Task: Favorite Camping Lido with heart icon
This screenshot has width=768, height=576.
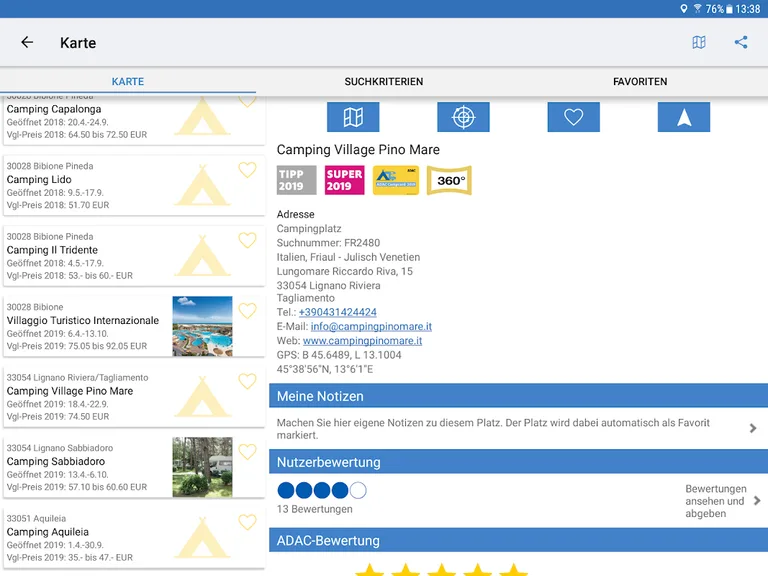Action: [247, 170]
